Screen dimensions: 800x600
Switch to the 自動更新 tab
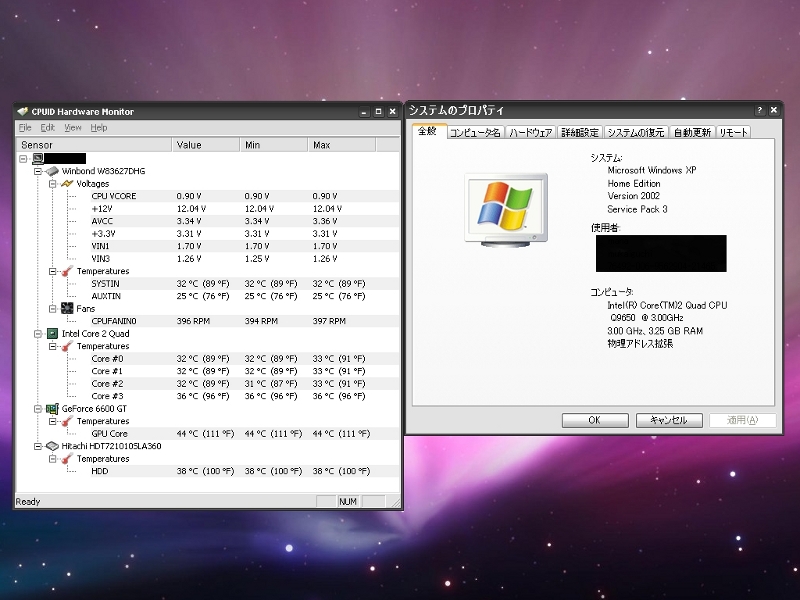[692, 133]
